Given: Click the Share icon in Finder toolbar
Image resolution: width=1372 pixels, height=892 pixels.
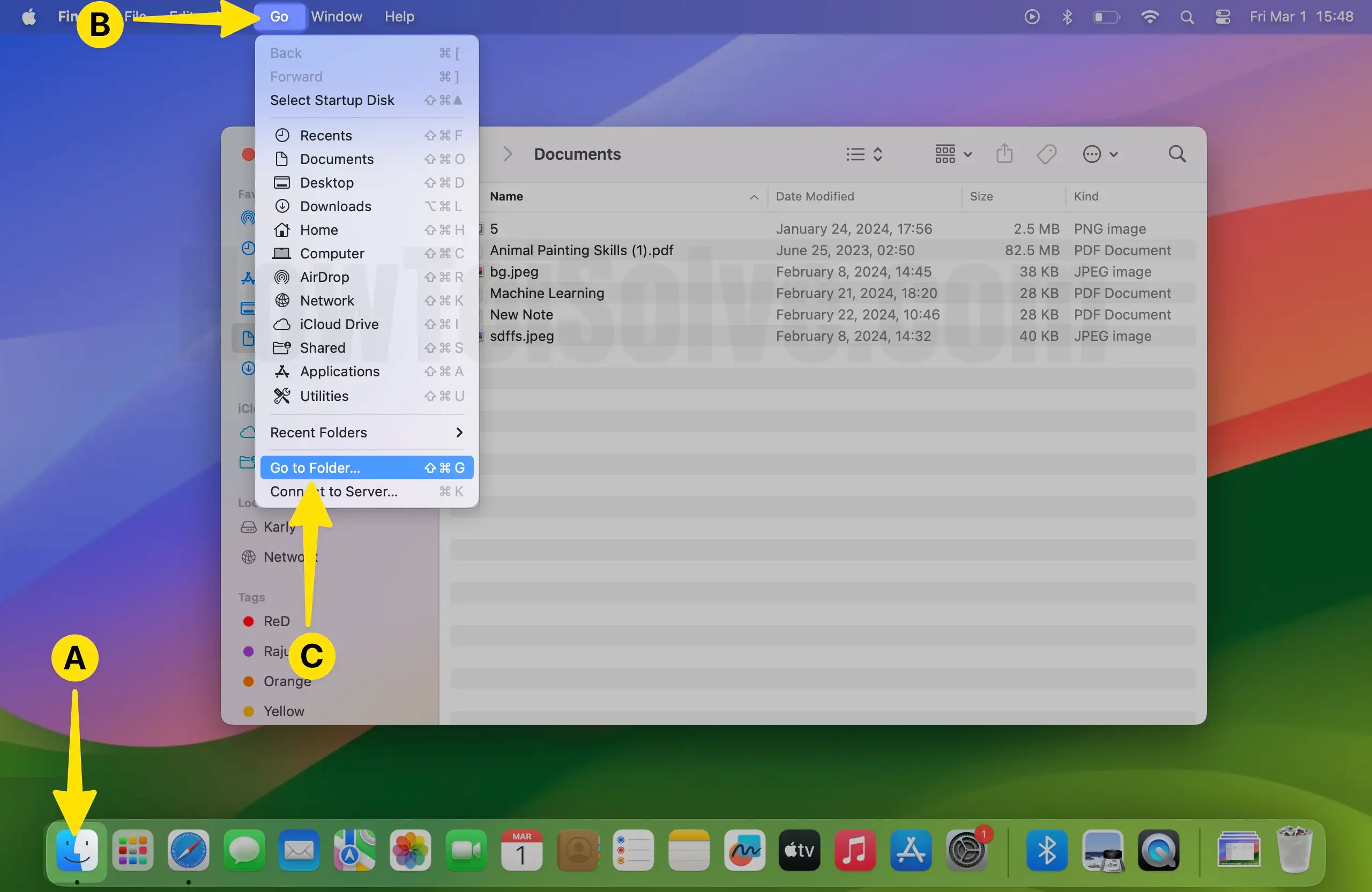Looking at the screenshot, I should point(1004,154).
